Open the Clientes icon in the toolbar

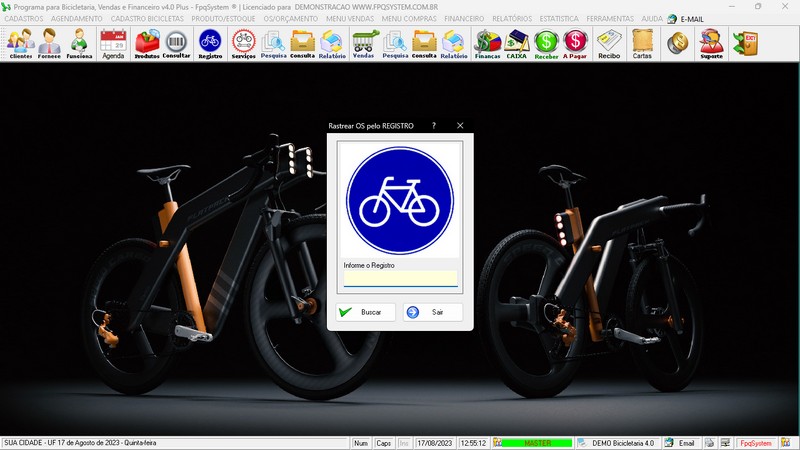pos(21,44)
